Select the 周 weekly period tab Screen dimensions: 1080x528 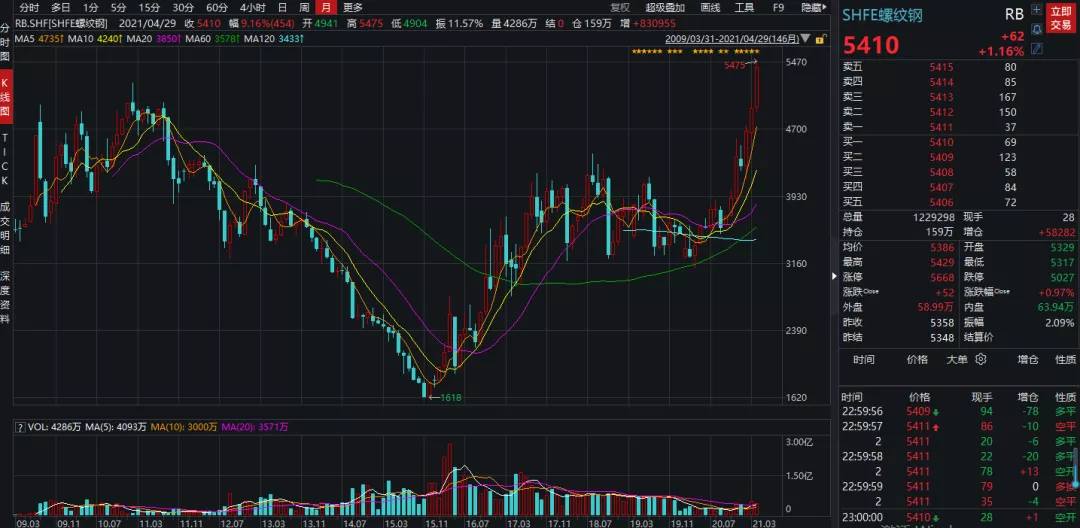(x=304, y=8)
